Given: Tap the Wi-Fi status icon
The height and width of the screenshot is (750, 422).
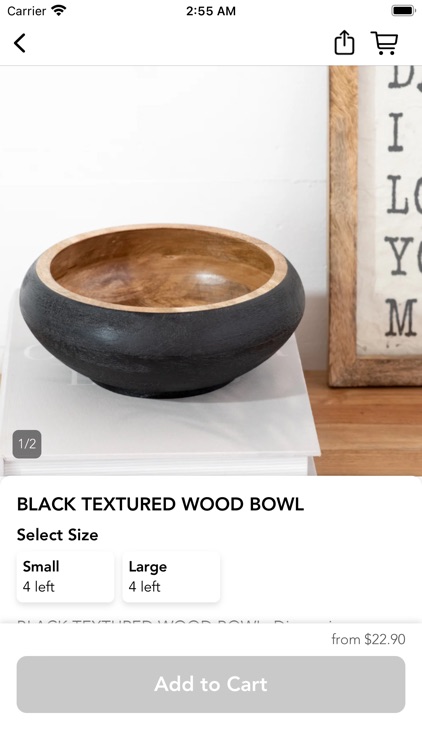Looking at the screenshot, I should click(x=59, y=10).
